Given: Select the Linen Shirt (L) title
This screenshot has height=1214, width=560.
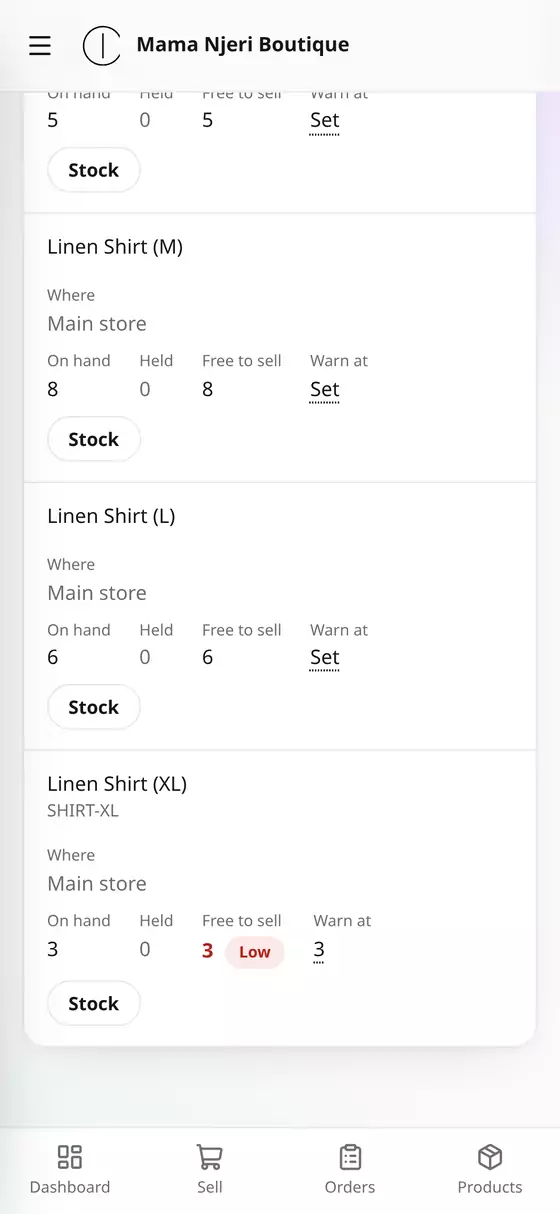Looking at the screenshot, I should pyautogui.click(x=111, y=516).
